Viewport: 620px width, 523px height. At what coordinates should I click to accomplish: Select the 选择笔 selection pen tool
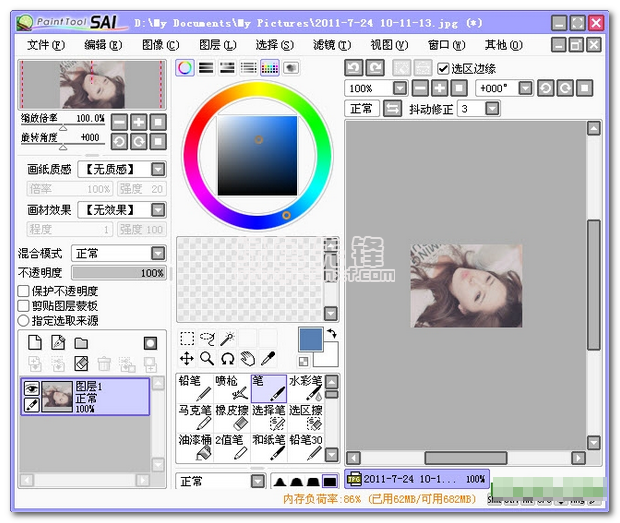(x=269, y=417)
